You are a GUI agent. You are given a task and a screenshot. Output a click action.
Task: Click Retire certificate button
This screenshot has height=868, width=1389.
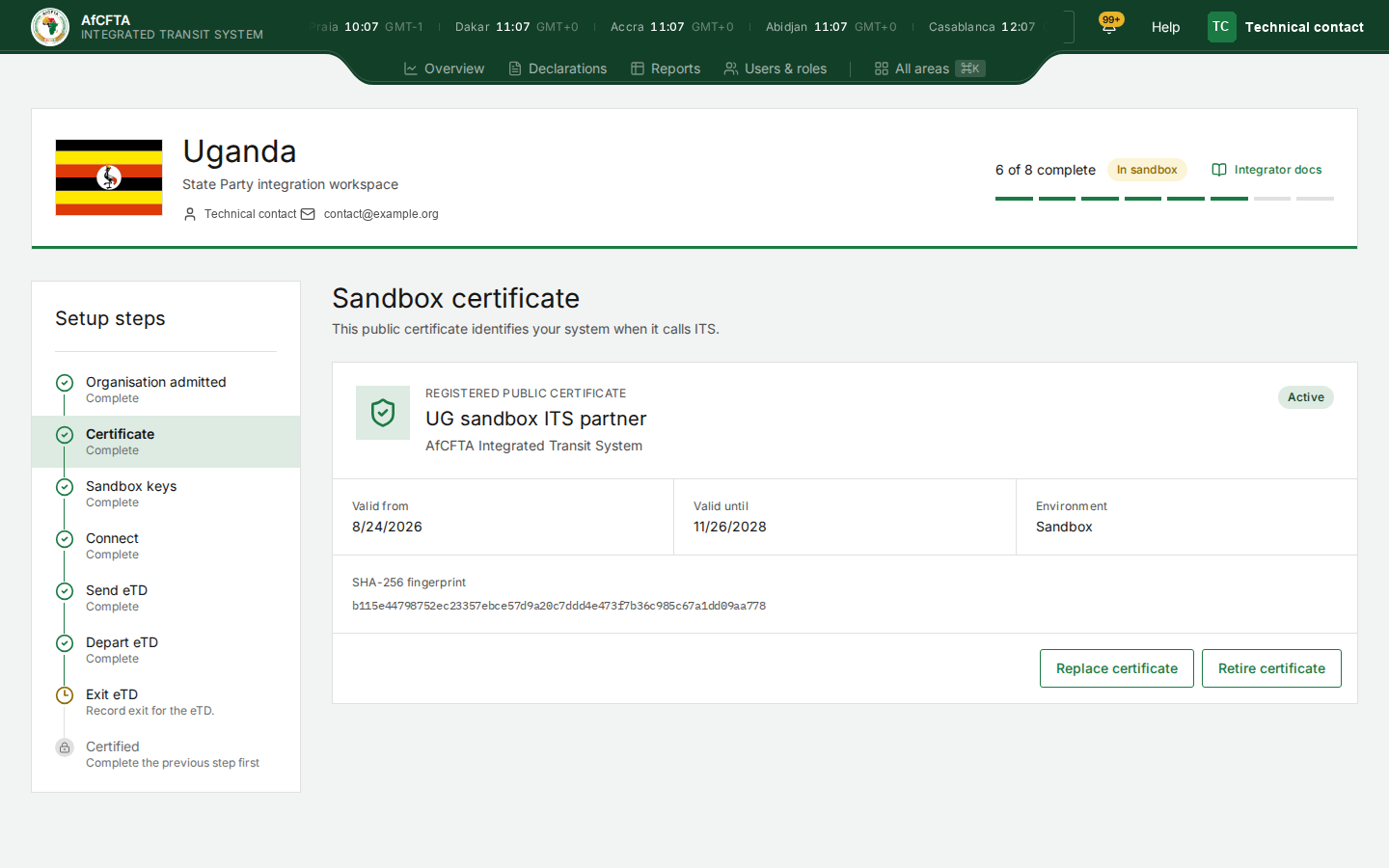tap(1271, 668)
